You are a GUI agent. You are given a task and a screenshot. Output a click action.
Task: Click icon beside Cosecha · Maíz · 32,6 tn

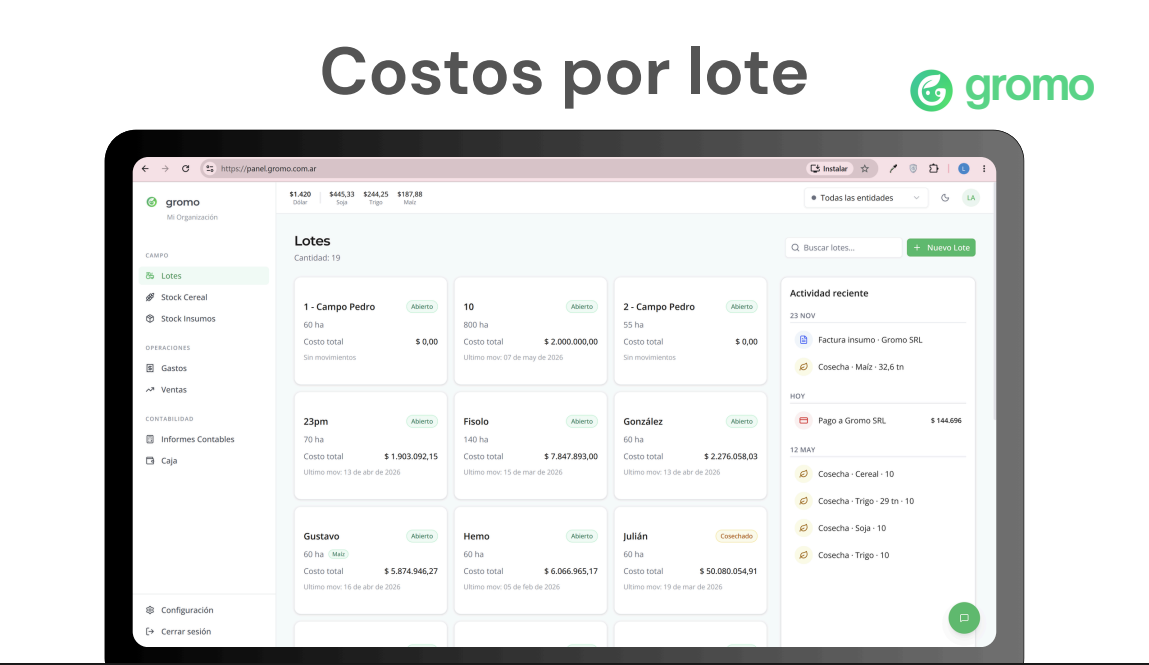click(804, 367)
